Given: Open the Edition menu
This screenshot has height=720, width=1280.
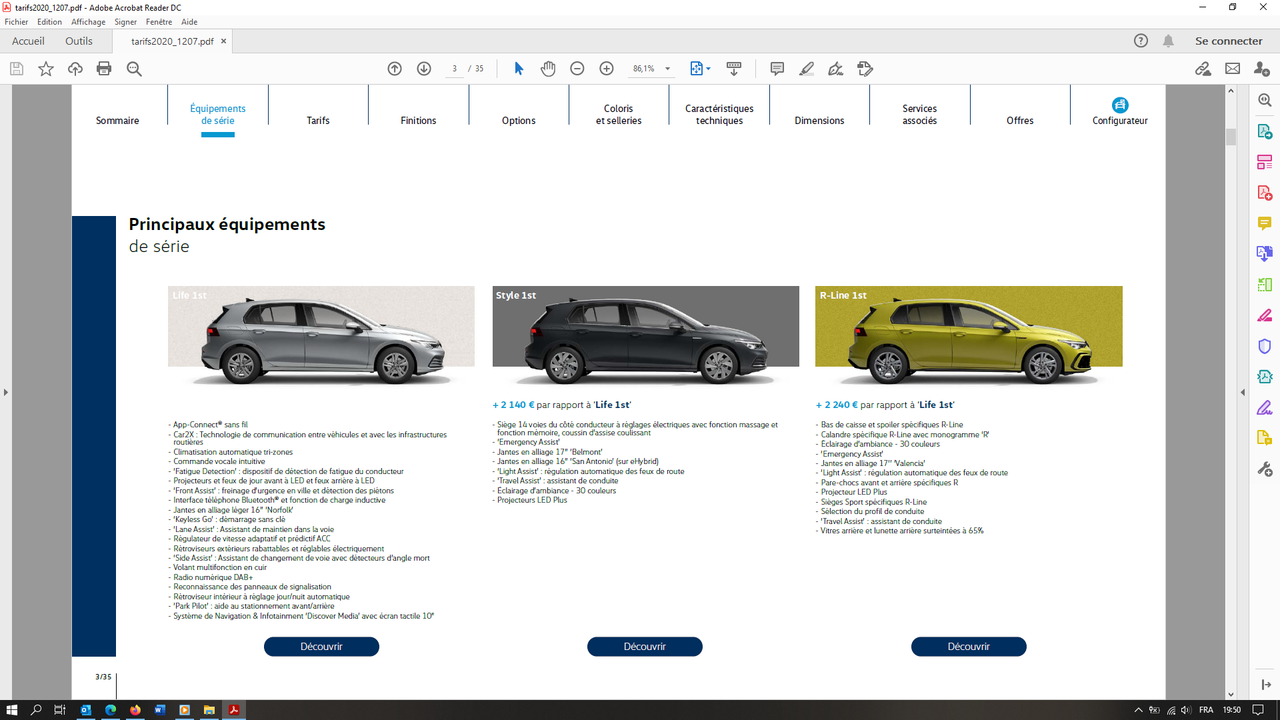Looking at the screenshot, I should pos(49,21).
